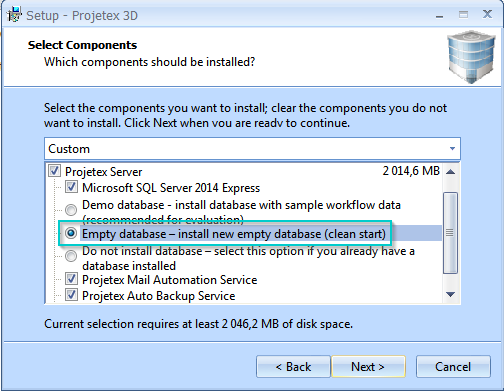Continue with the Next button
Image resolution: width=504 pixels, height=392 pixels.
click(368, 367)
